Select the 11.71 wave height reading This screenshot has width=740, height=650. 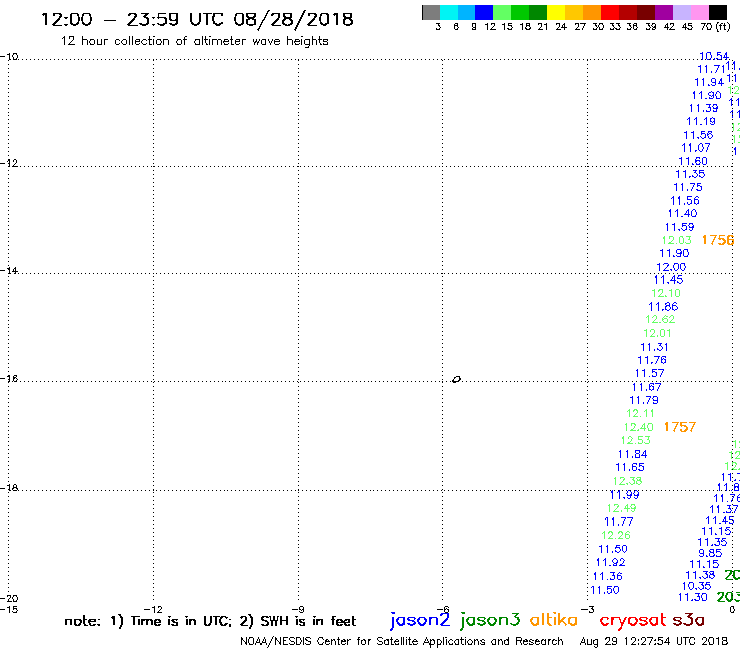(x=711, y=69)
